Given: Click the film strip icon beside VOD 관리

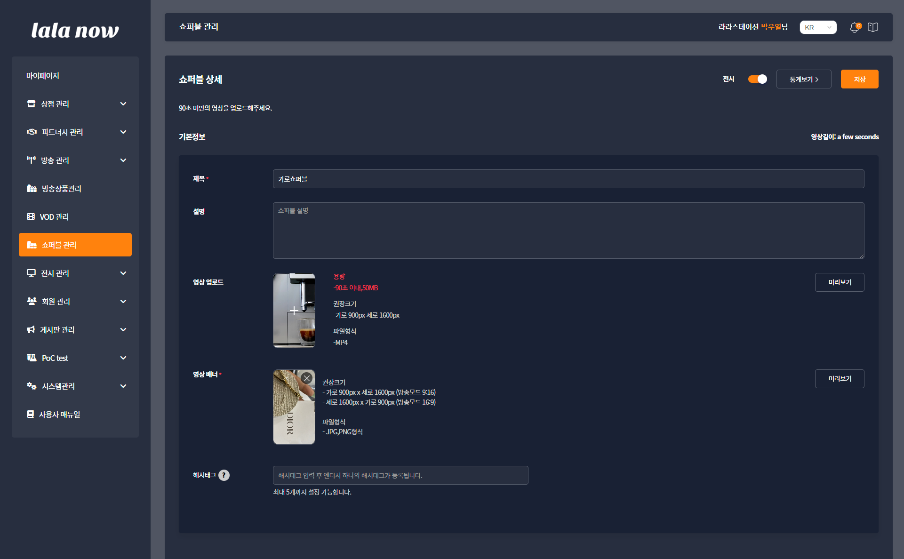Looking at the screenshot, I should click(31, 217).
